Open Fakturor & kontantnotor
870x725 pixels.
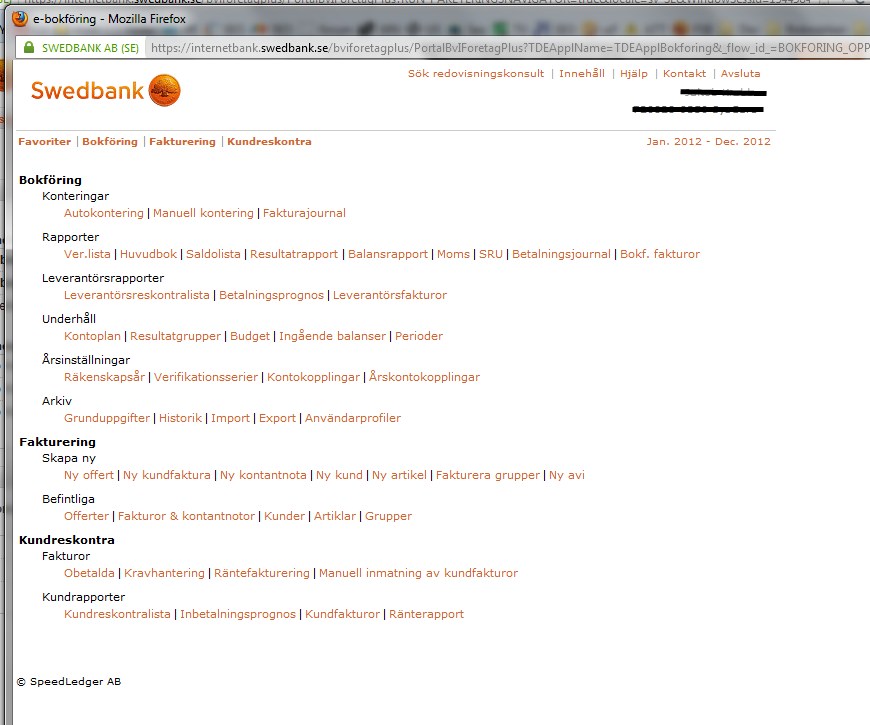point(186,516)
